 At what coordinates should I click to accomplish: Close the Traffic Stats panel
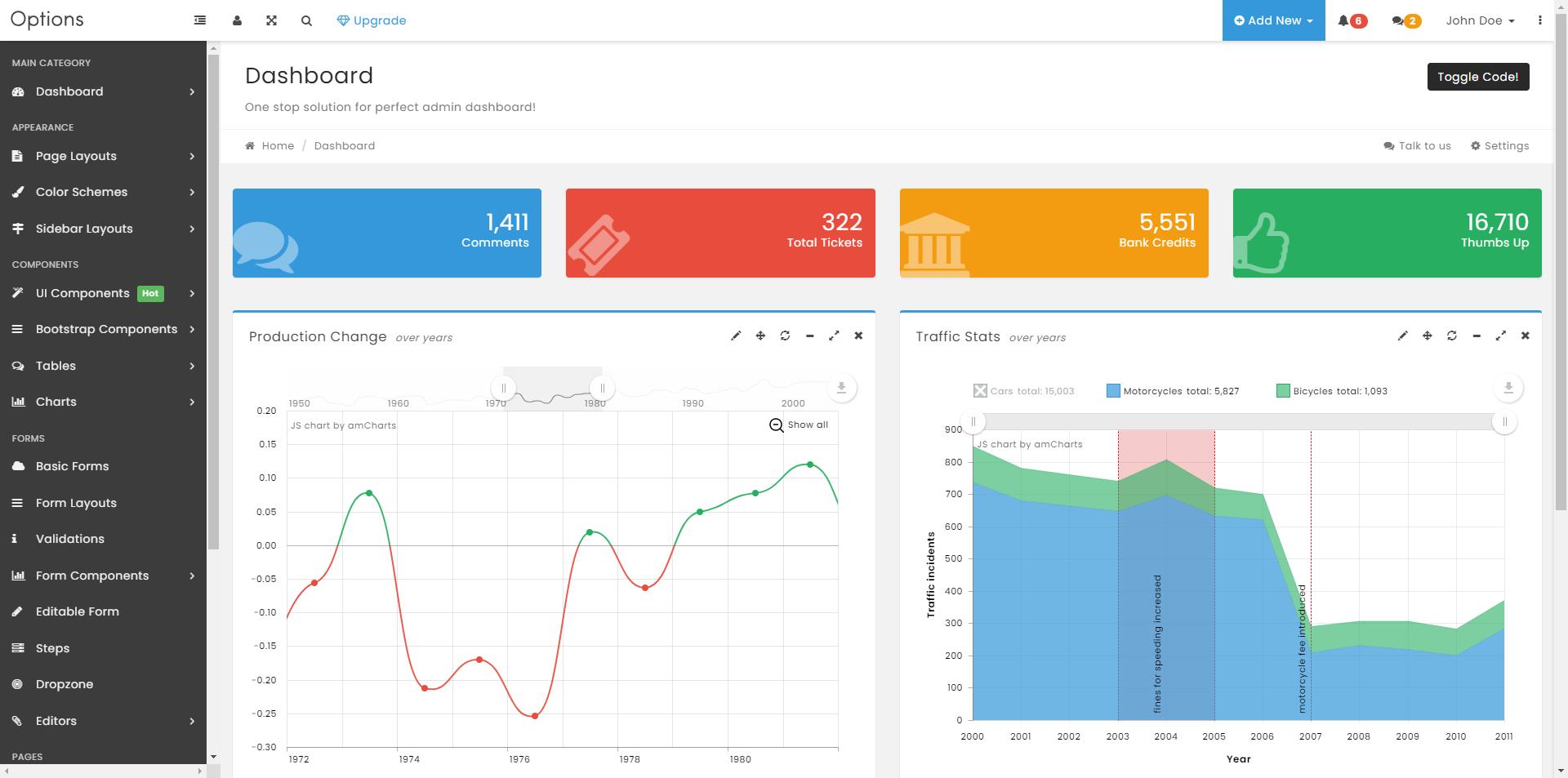coord(1526,336)
